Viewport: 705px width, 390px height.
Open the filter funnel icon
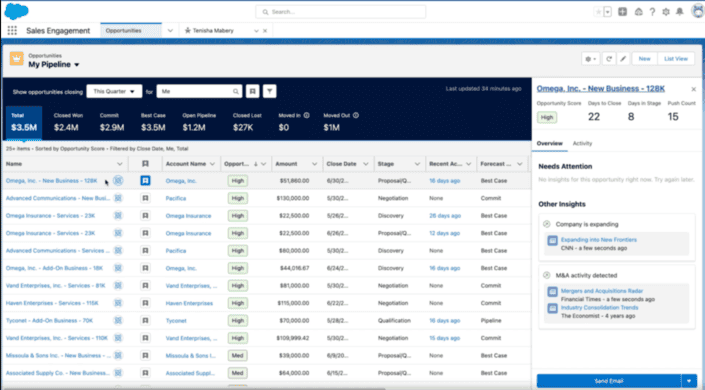[269, 91]
